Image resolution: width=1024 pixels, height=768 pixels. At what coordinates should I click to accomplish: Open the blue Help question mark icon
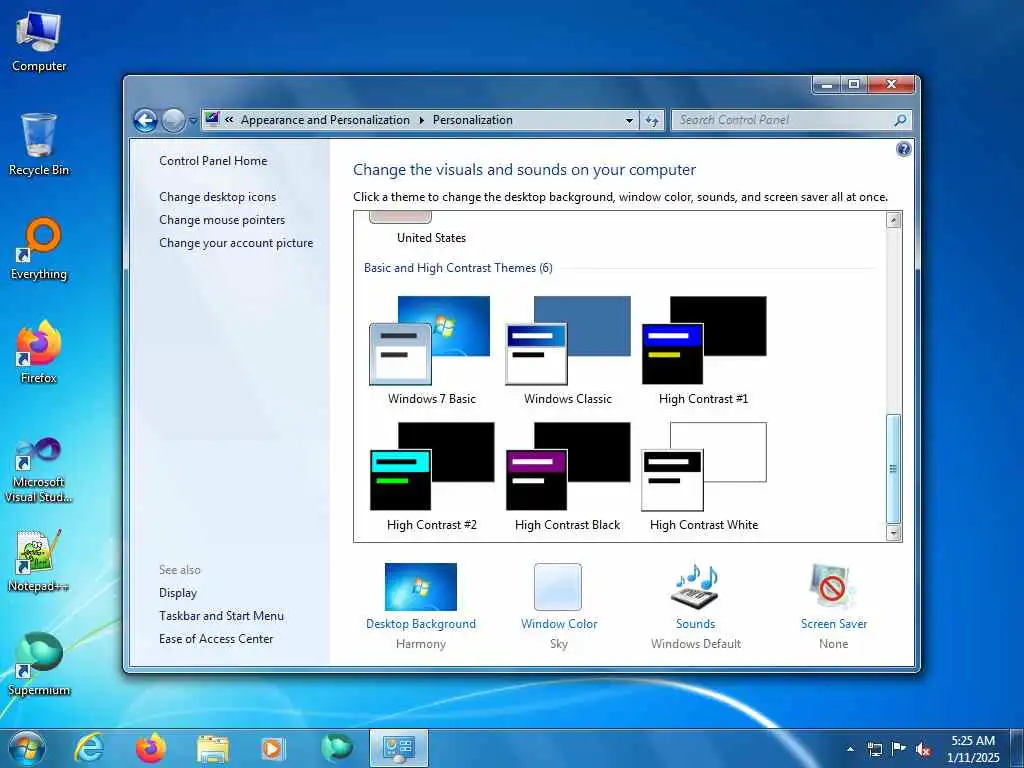pyautogui.click(x=903, y=150)
